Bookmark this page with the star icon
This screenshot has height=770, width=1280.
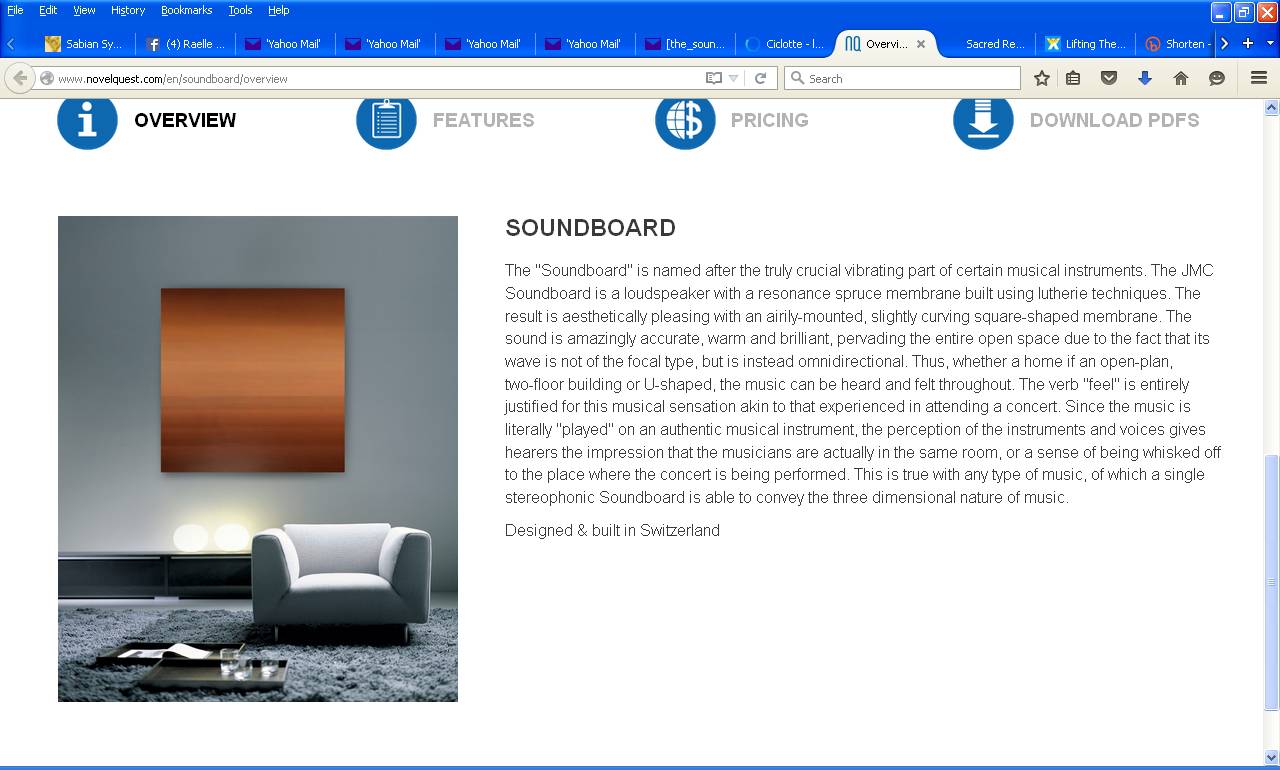(1041, 78)
